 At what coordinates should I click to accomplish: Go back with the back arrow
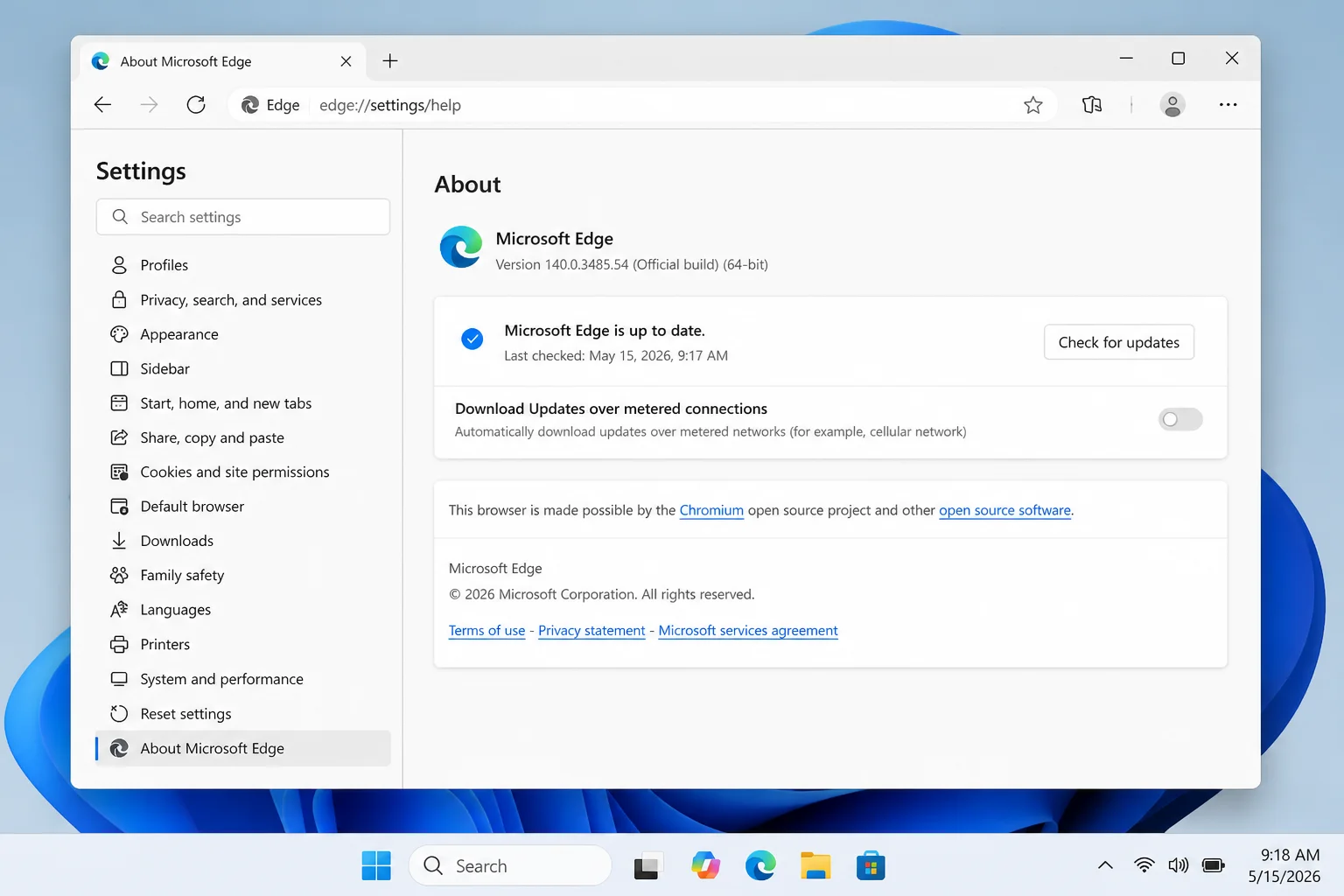(102, 105)
